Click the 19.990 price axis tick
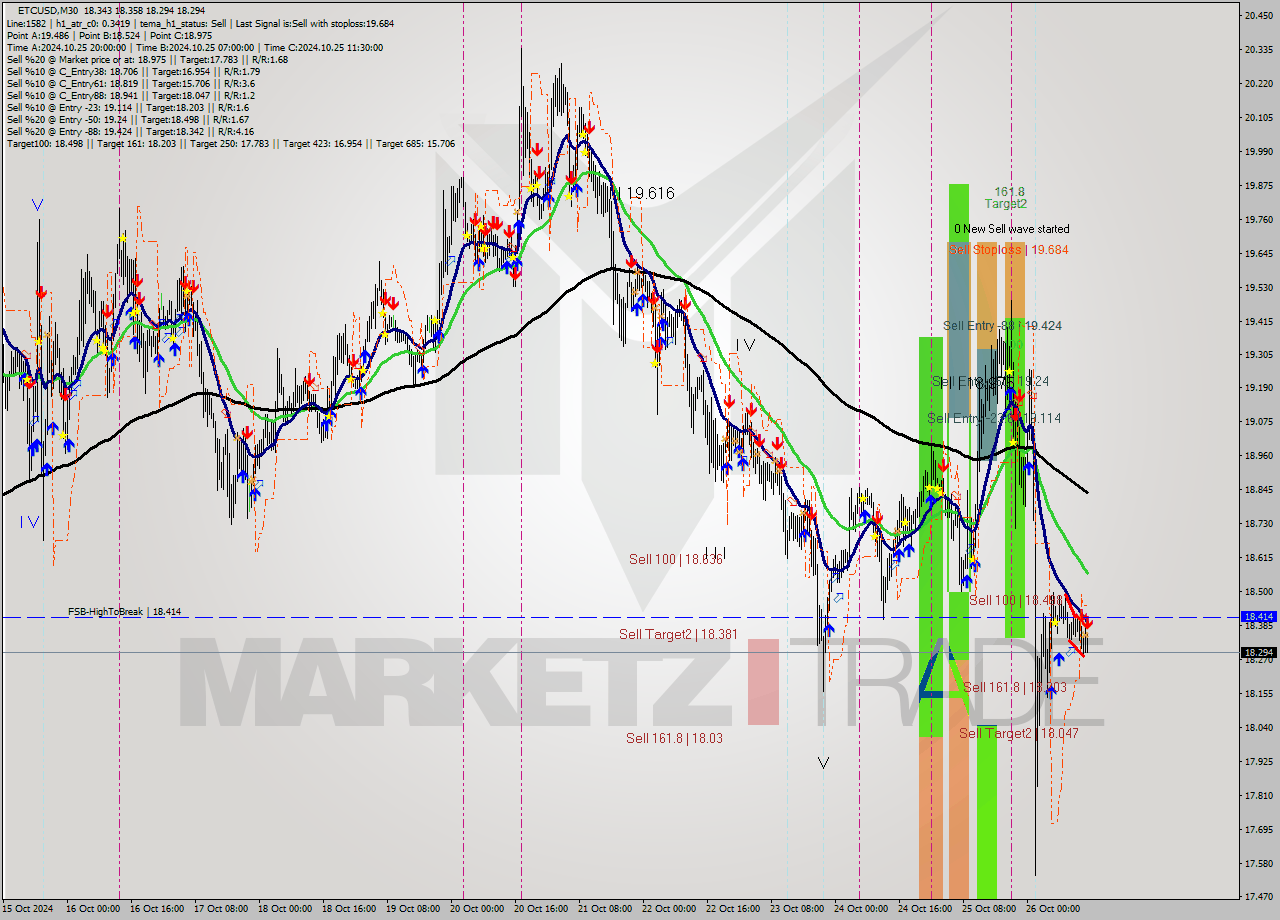This screenshot has width=1280, height=920. pyautogui.click(x=1257, y=152)
